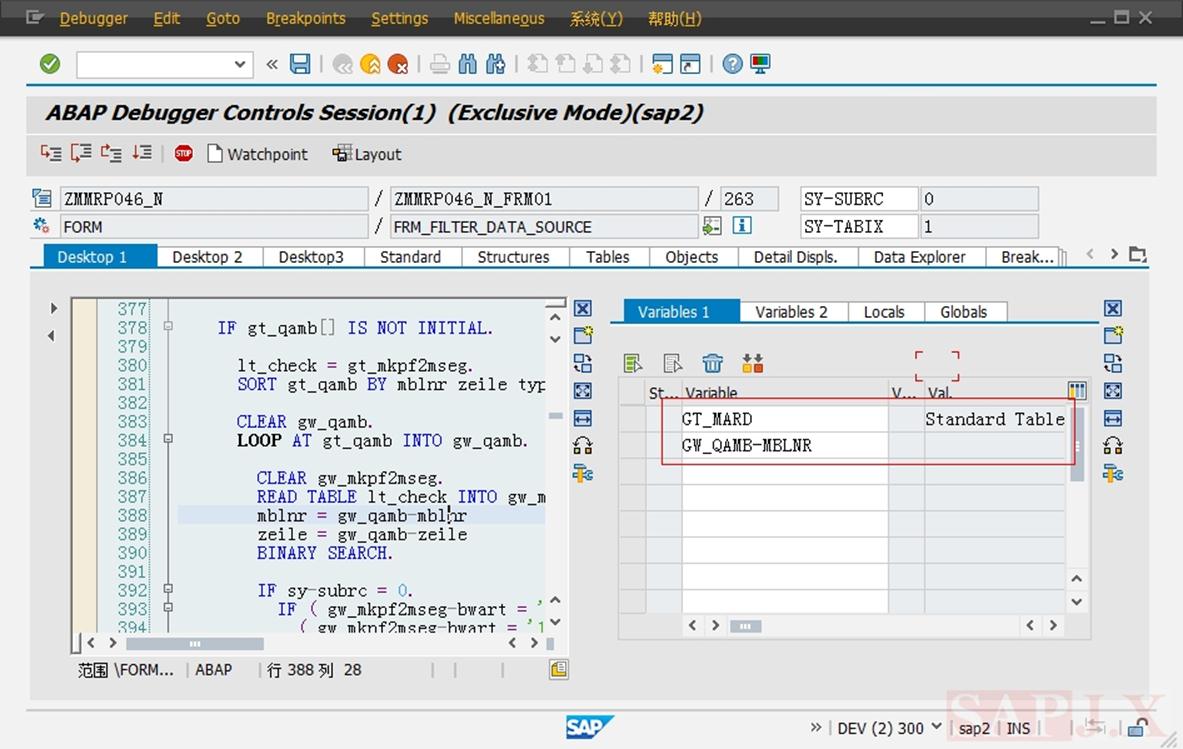Switch to the Locals tab

[884, 312]
